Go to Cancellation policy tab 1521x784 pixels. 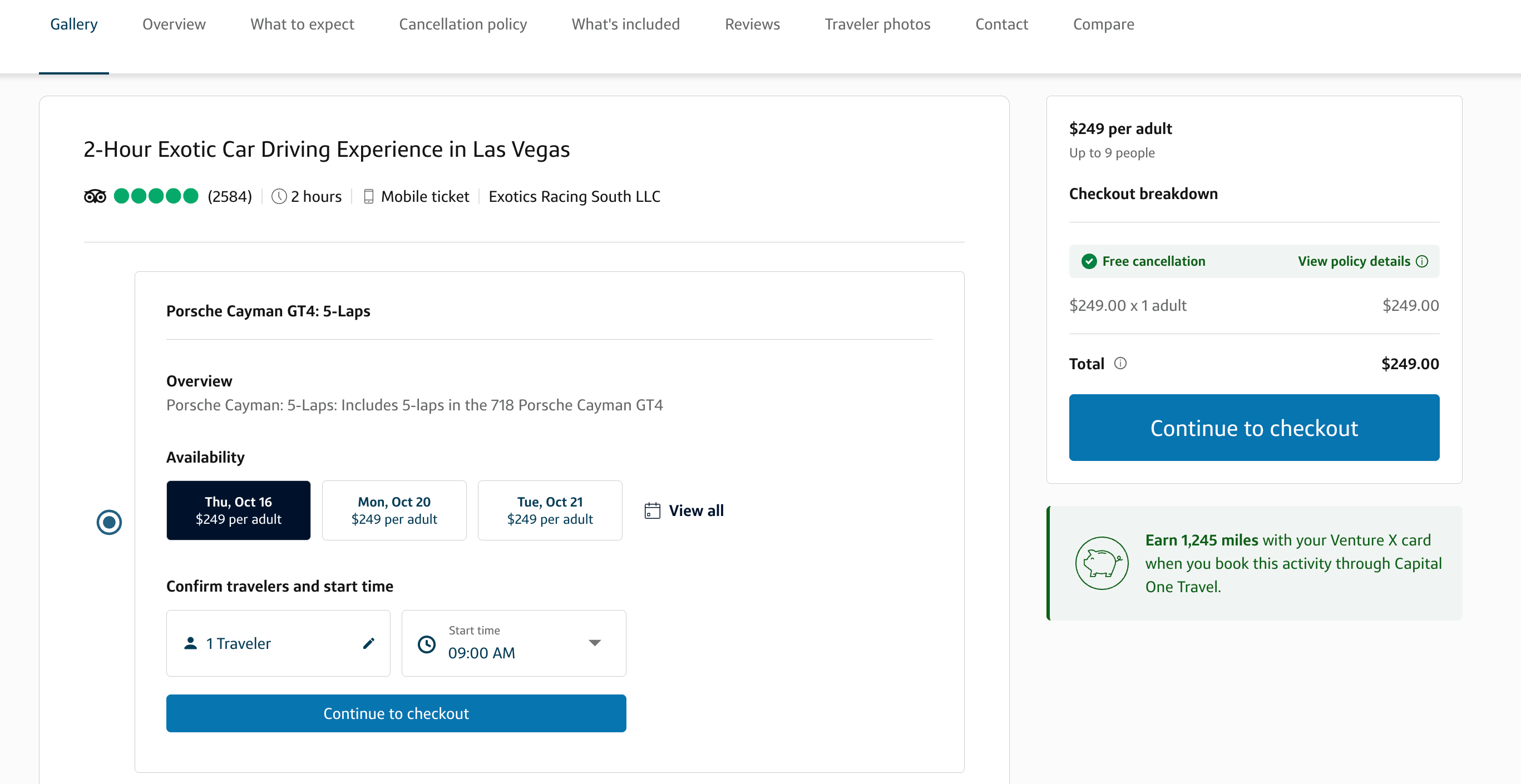pos(462,24)
